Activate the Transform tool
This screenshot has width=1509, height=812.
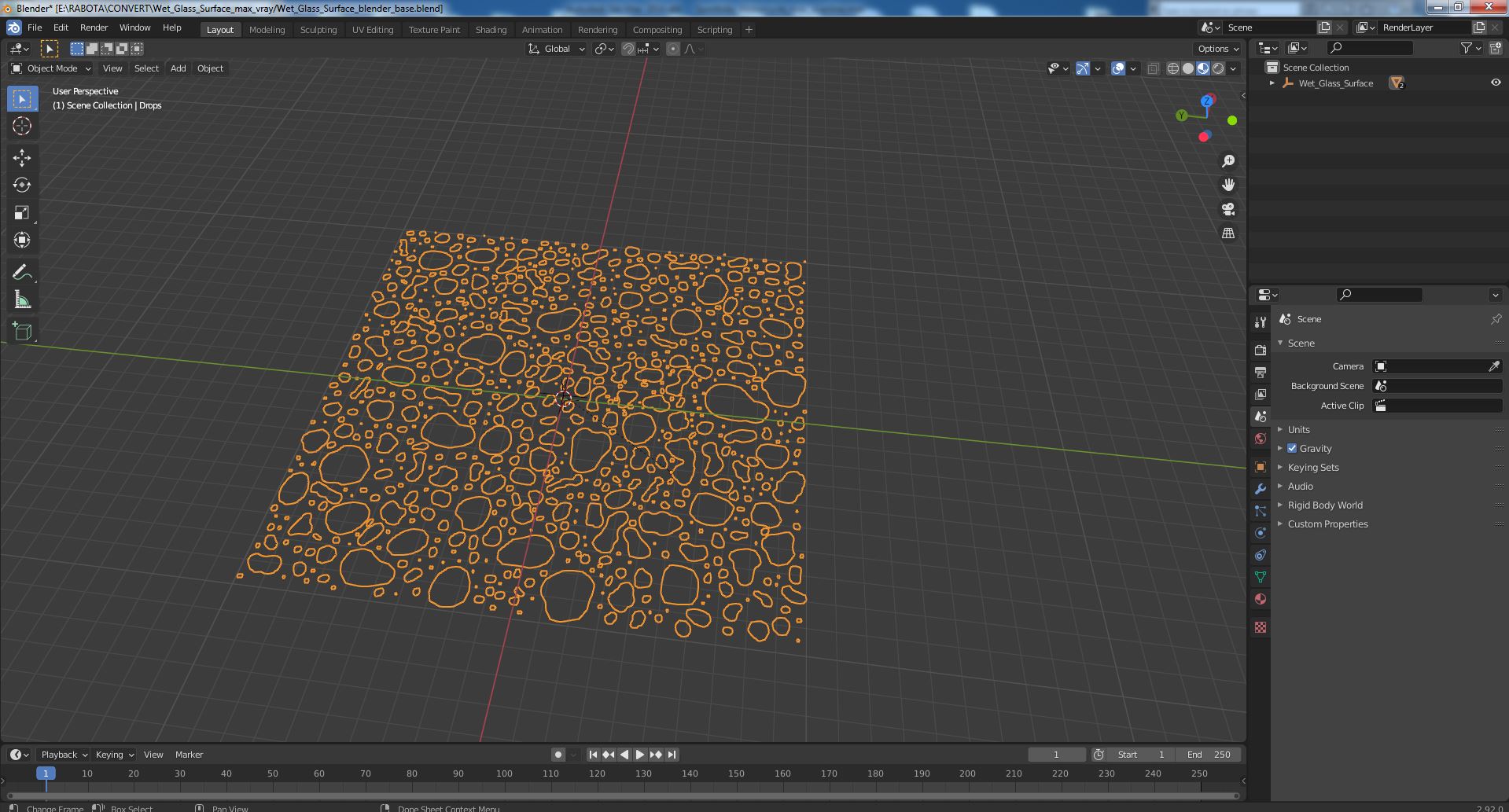click(x=22, y=240)
